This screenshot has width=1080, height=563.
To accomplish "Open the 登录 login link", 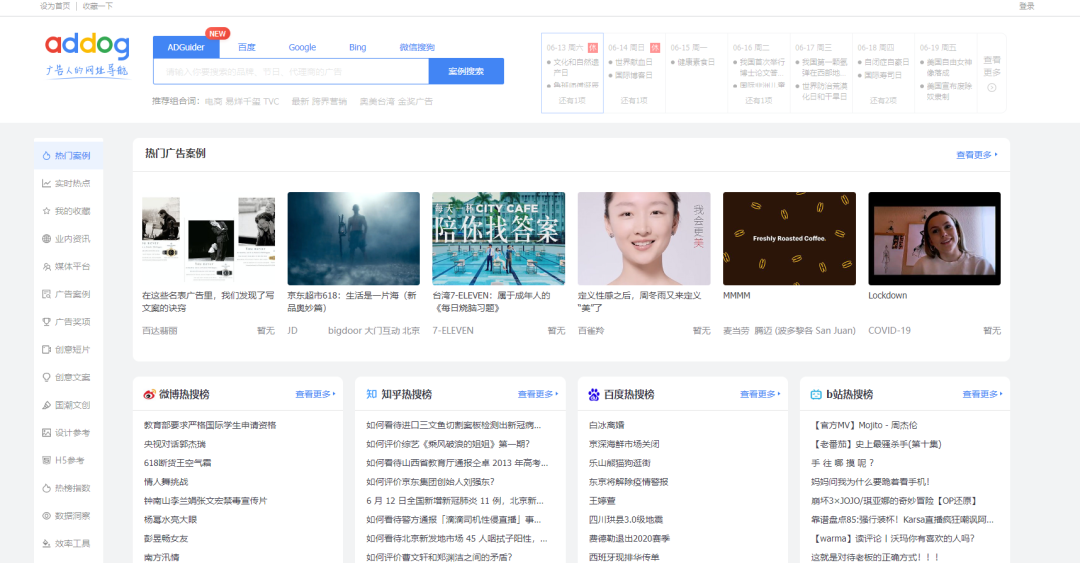I will (1026, 6).
